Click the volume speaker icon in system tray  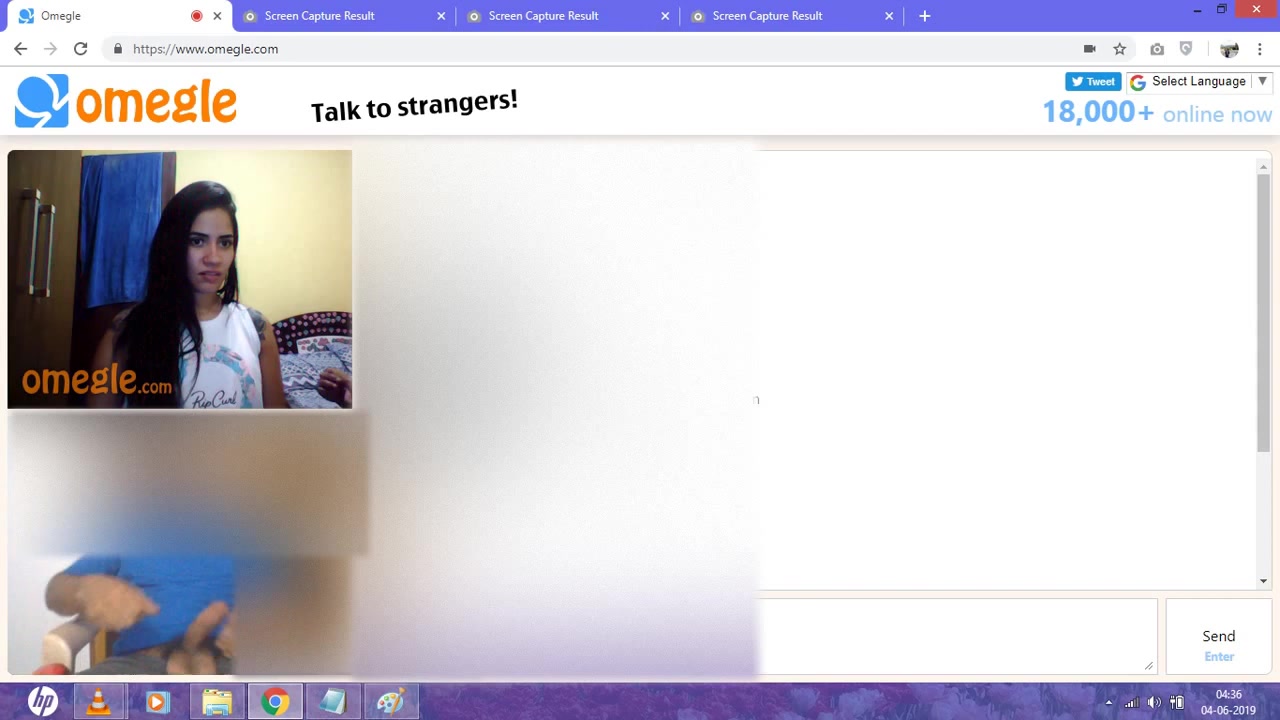[x=1154, y=702]
